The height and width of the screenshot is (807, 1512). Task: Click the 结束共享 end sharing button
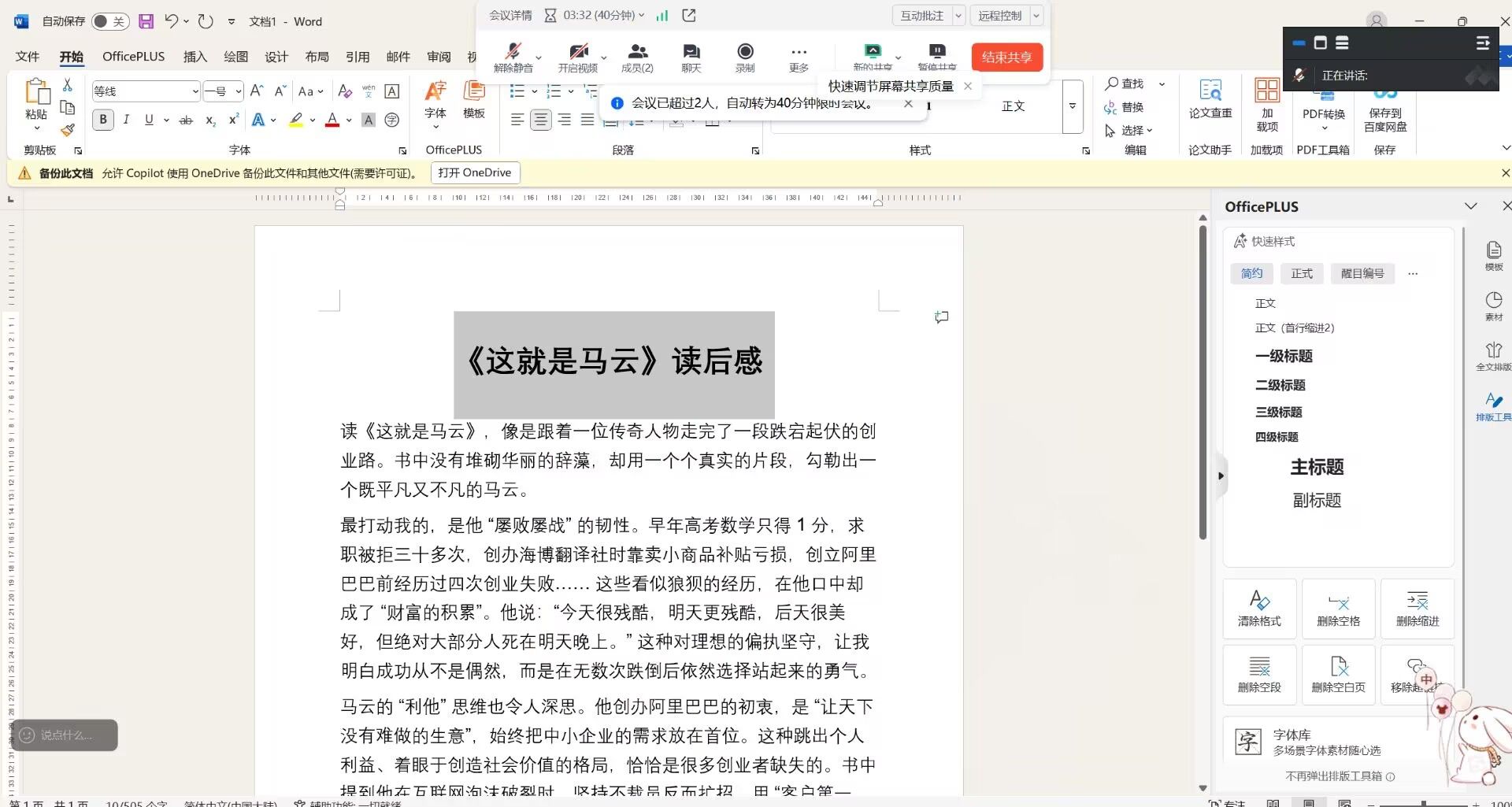[1006, 57]
